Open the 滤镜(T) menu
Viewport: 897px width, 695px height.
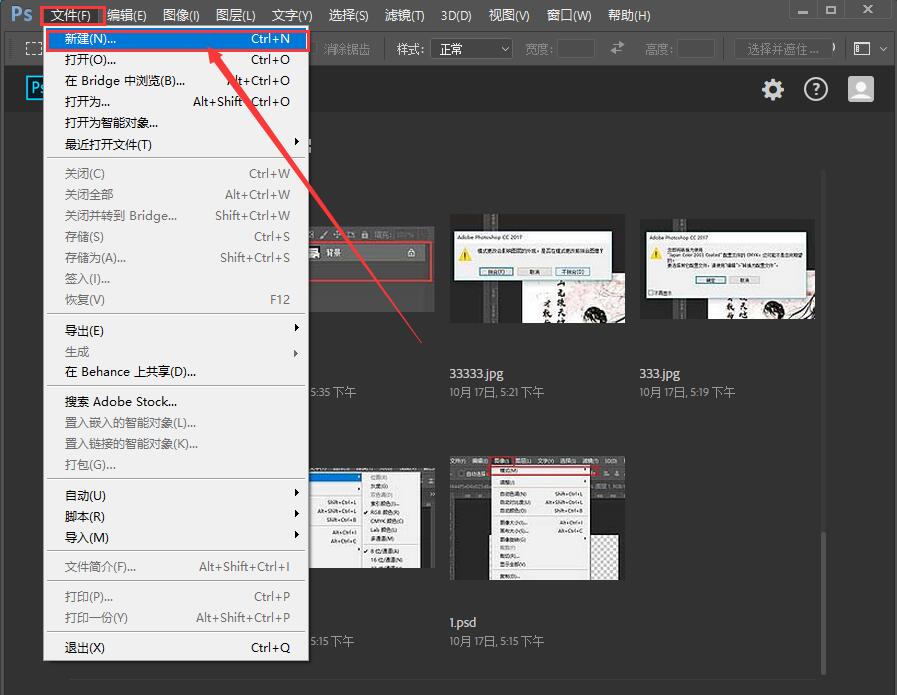click(x=404, y=15)
